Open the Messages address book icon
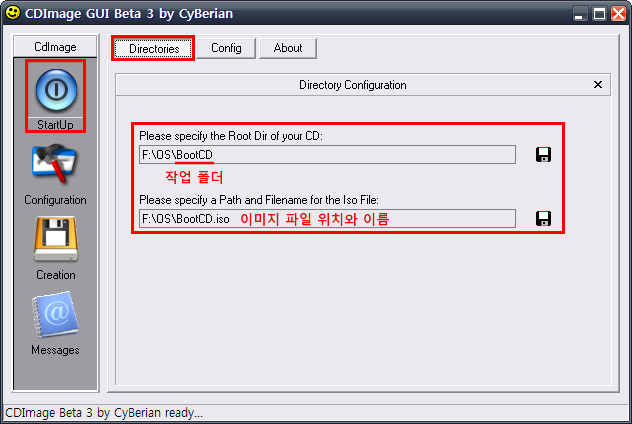The width and height of the screenshot is (632, 424). pos(56,315)
